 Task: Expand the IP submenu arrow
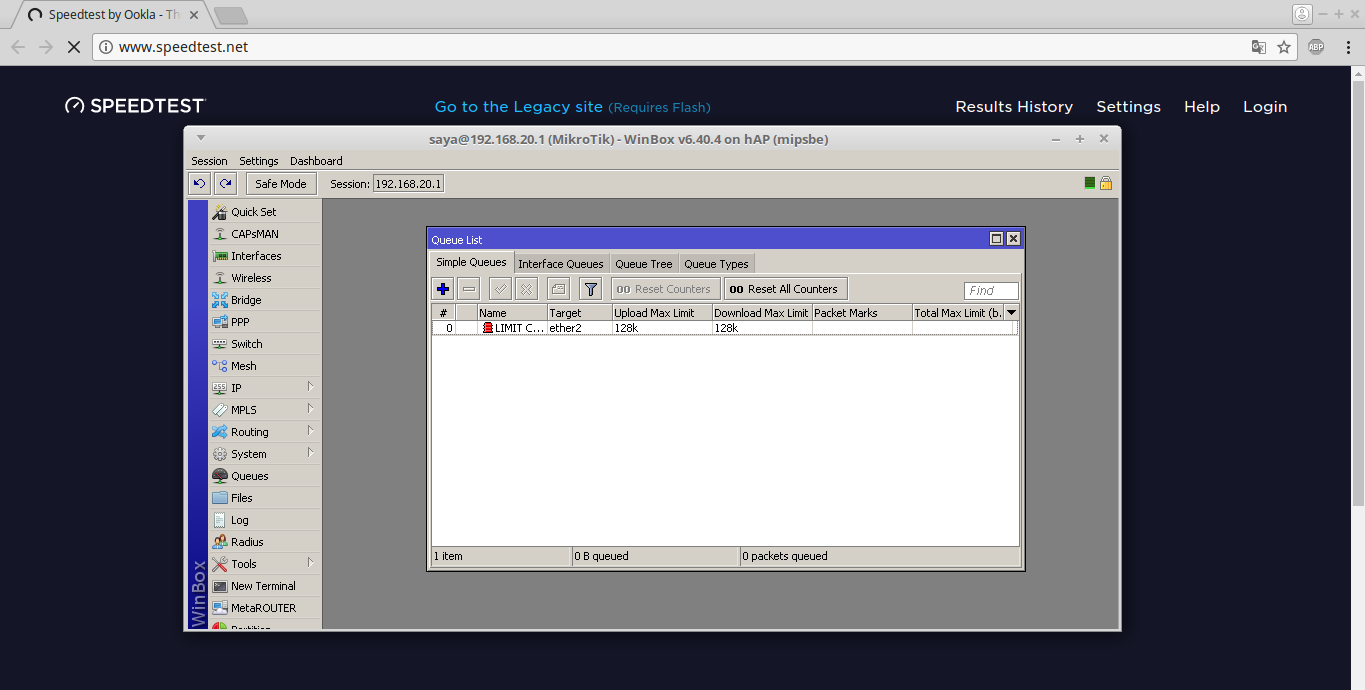pos(313,387)
